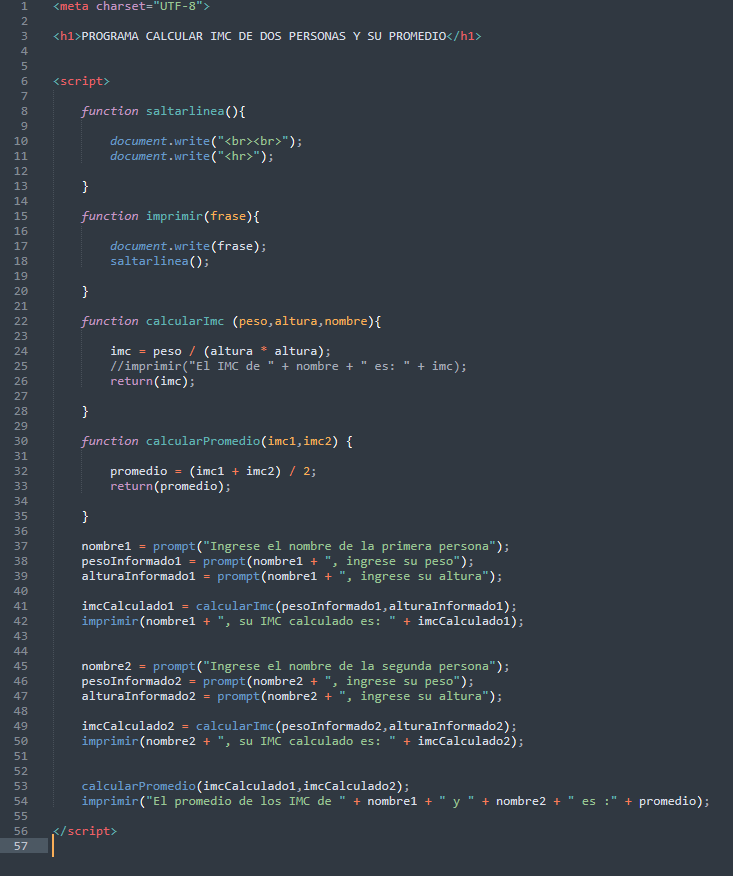Select line number 54 in the gutter
The width and height of the screenshot is (733, 876).
pyautogui.click(x=21, y=802)
